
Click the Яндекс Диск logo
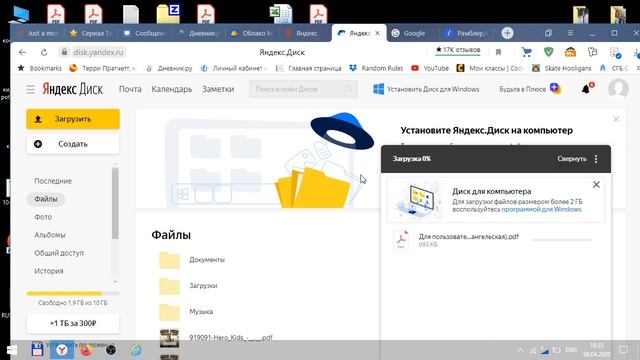73,89
